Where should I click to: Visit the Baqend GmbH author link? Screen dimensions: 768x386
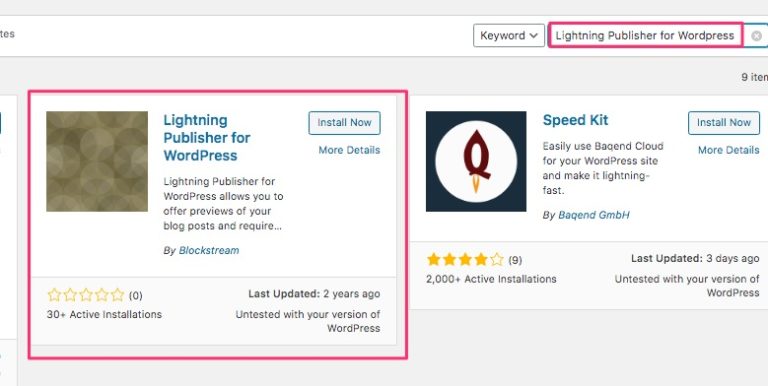pyautogui.click(x=594, y=215)
